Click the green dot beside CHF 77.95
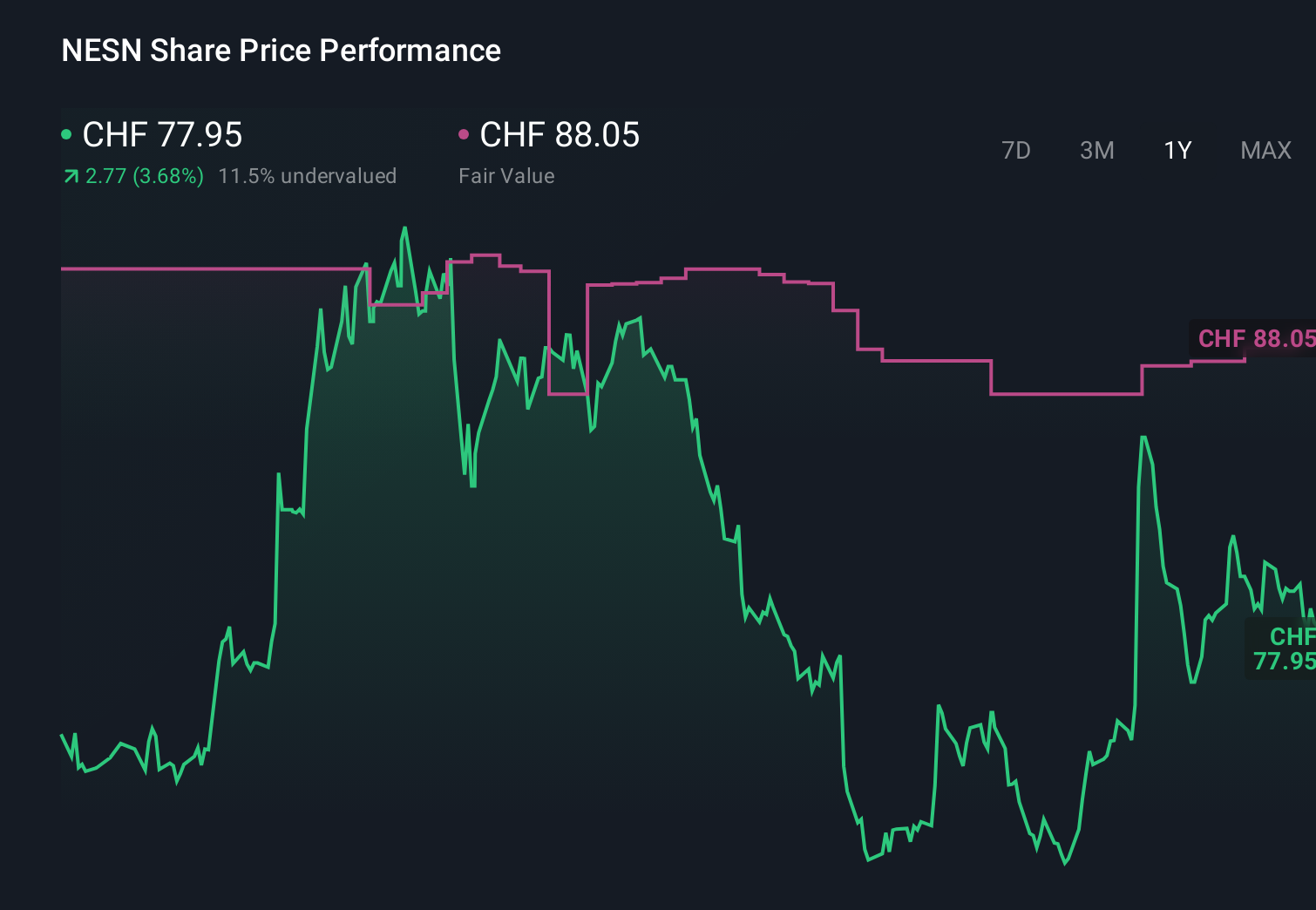1316x910 pixels. click(x=66, y=134)
